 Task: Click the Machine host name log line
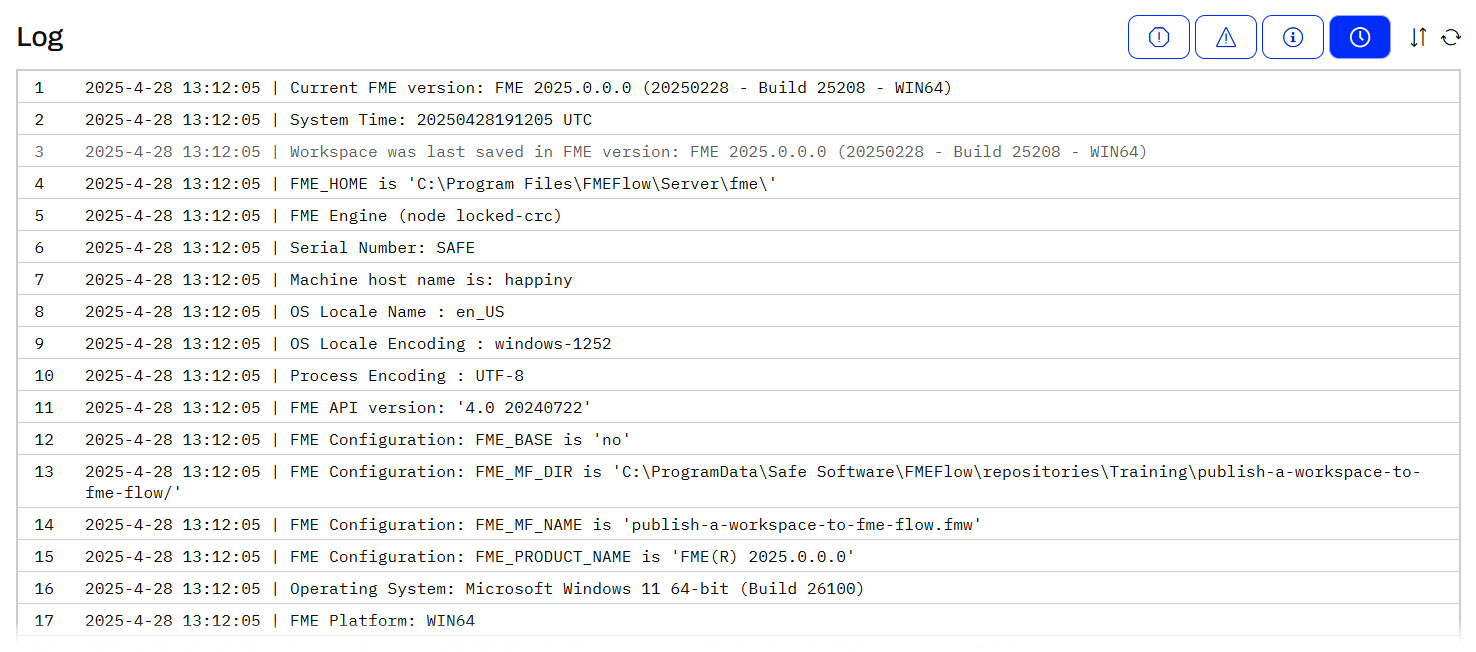click(431, 280)
